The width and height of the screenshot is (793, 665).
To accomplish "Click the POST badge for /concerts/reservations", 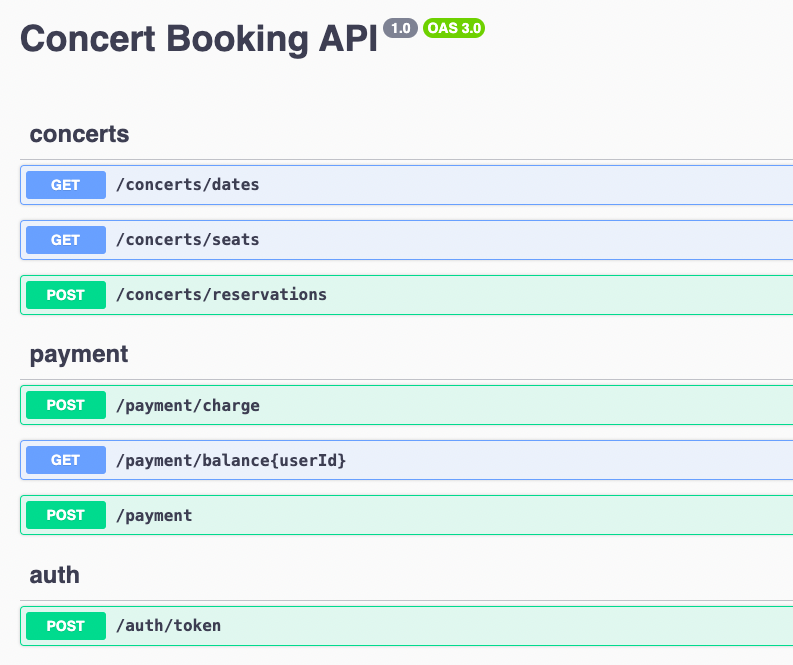I will click(x=65, y=295).
